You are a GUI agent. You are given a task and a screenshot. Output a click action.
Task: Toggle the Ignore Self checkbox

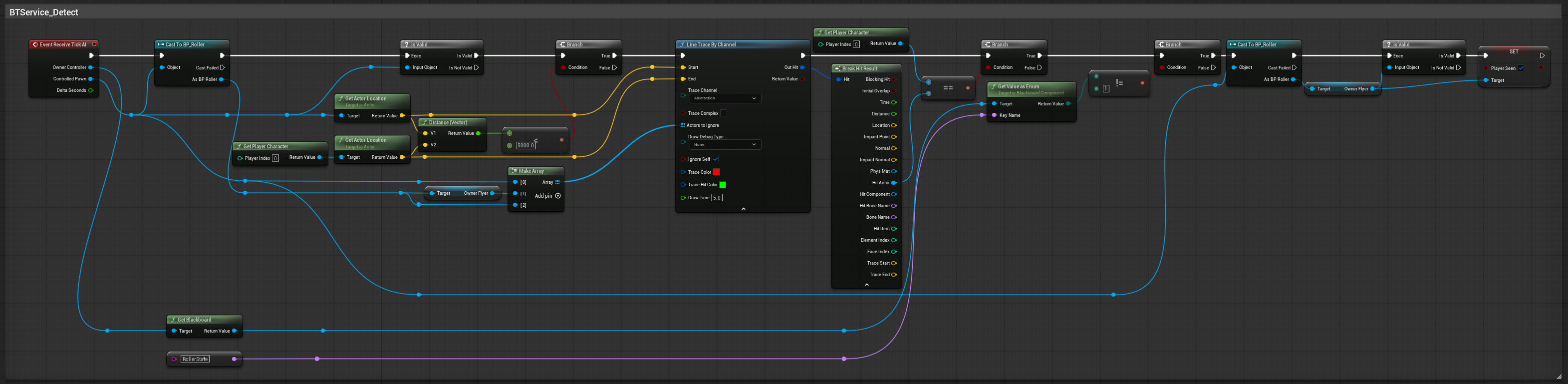tap(716, 159)
